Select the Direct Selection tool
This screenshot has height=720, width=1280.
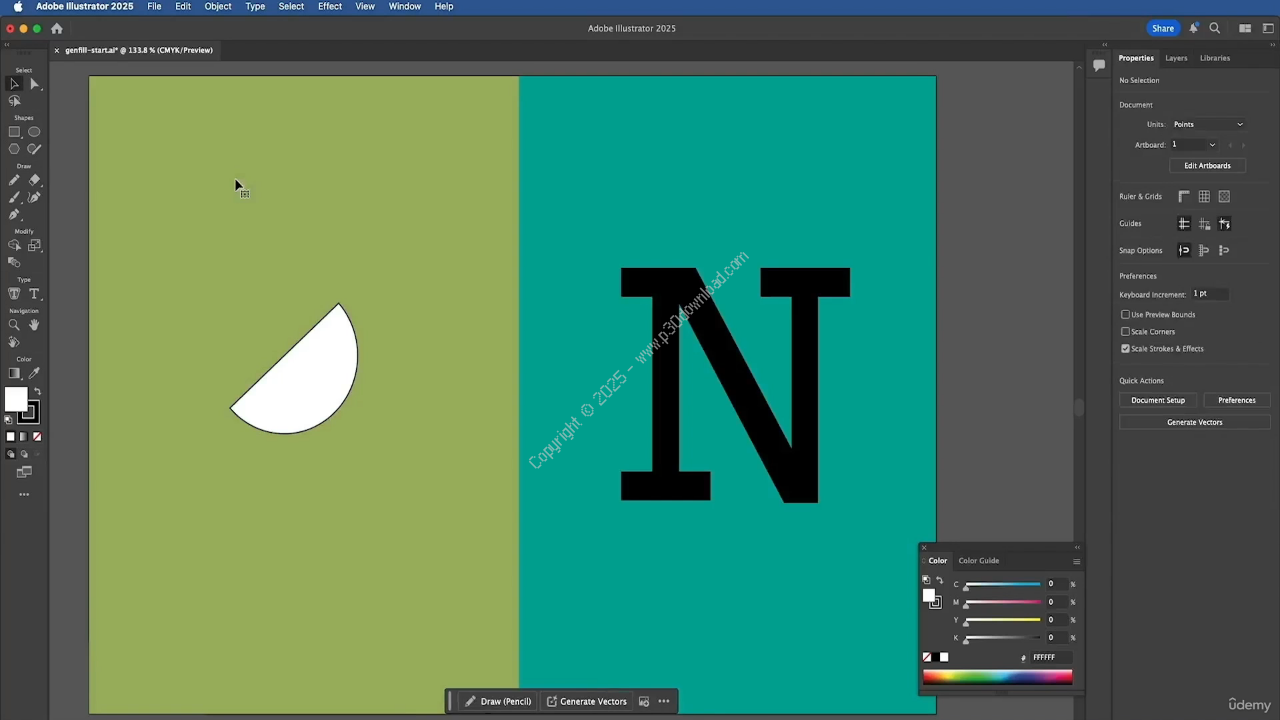[34, 84]
